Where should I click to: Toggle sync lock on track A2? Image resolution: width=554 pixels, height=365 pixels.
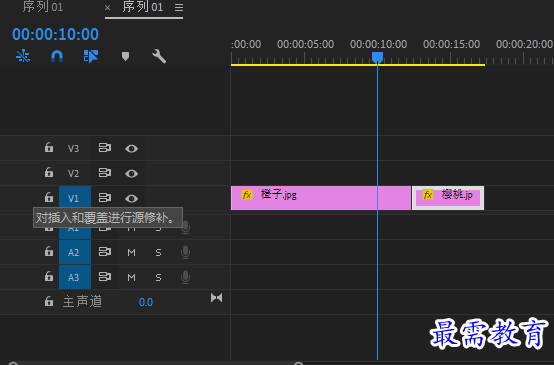pos(105,251)
